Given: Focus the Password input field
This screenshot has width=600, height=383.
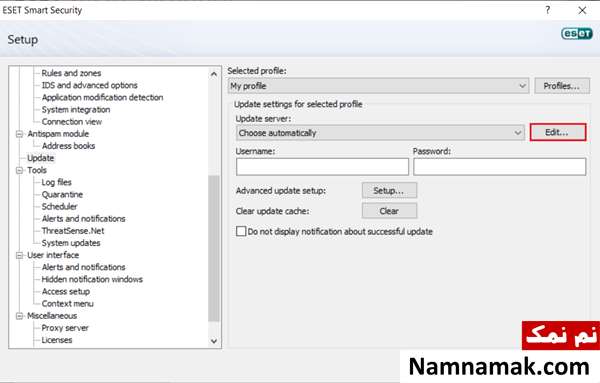Looking at the screenshot, I should (499, 167).
